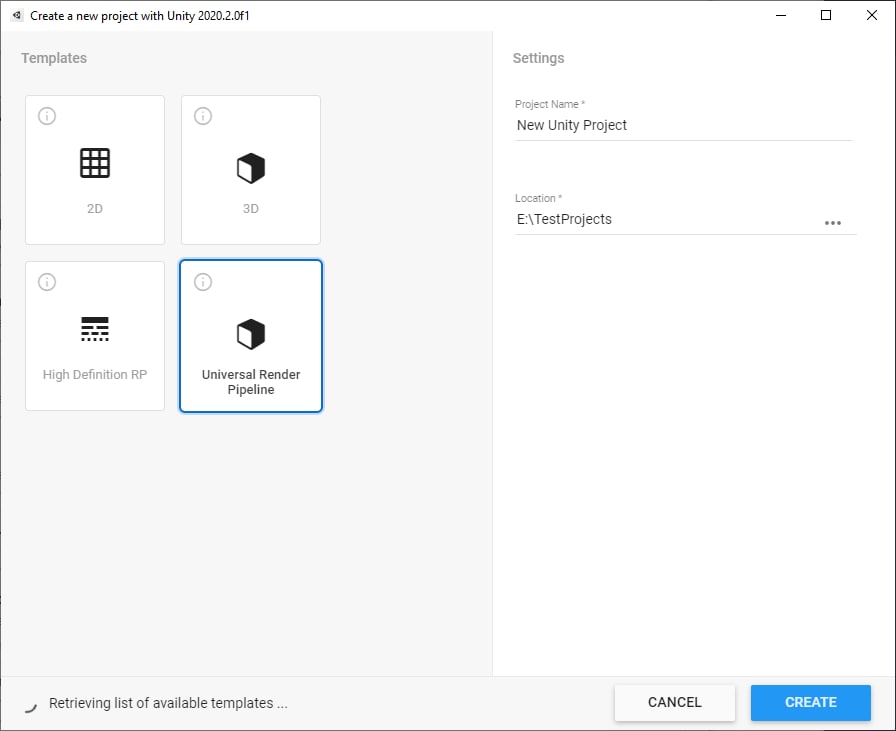Click the Templates heading
Screen dimensions: 896x731
coord(54,58)
